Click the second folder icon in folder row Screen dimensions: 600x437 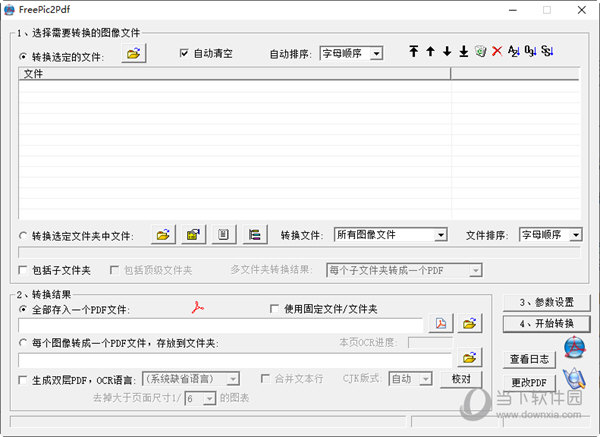pyautogui.click(x=194, y=234)
